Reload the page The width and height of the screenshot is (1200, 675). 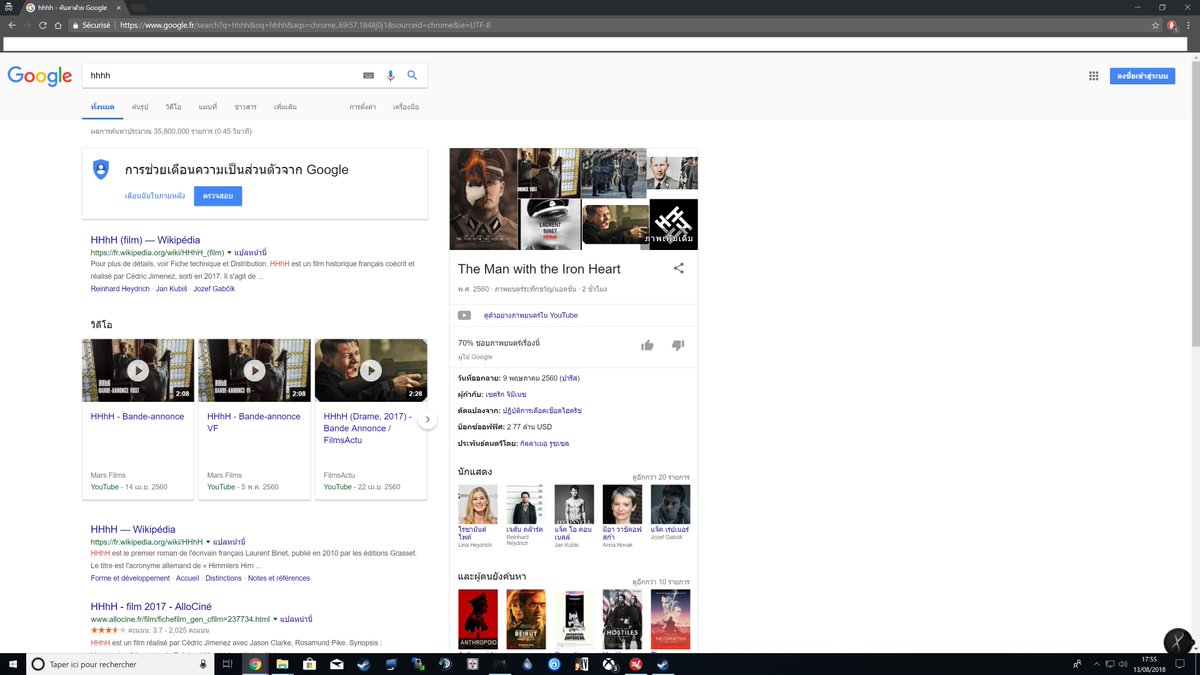(x=43, y=25)
